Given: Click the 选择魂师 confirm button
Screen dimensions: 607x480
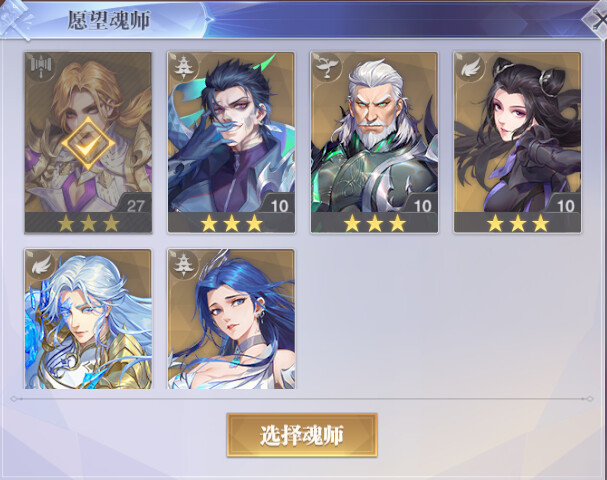Looking at the screenshot, I should pos(302,435).
